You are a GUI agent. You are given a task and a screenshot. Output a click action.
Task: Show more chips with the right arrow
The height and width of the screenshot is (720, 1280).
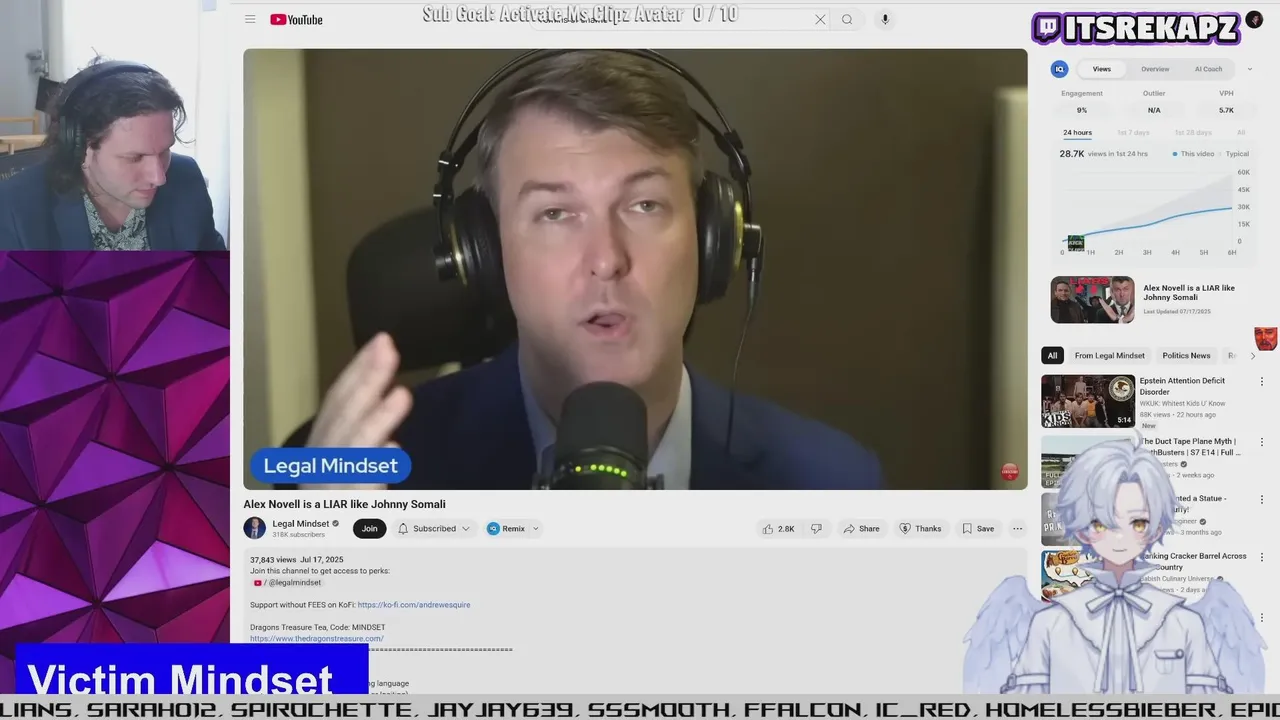tap(1252, 355)
